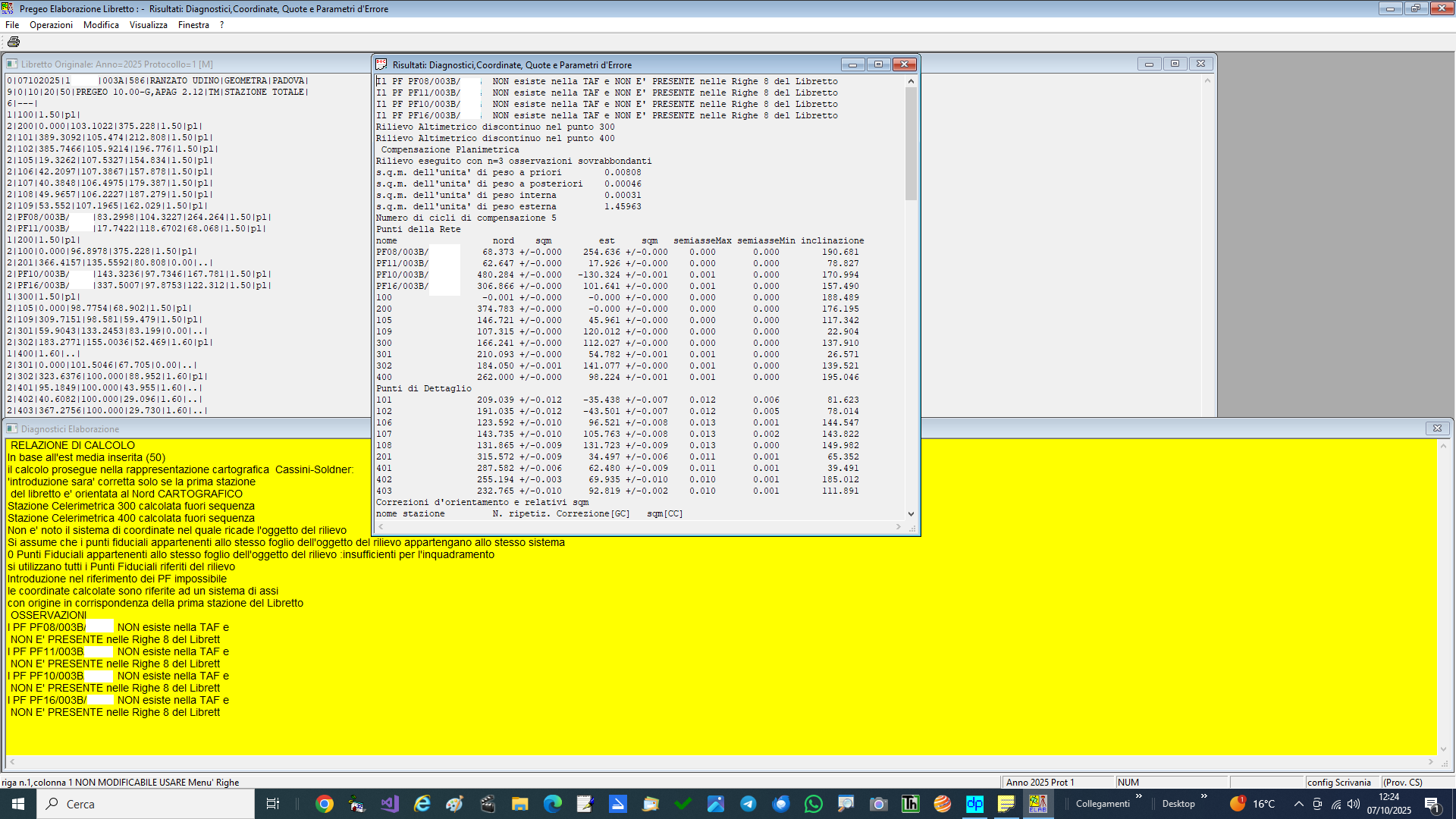Click the Cerca search box

146,804
